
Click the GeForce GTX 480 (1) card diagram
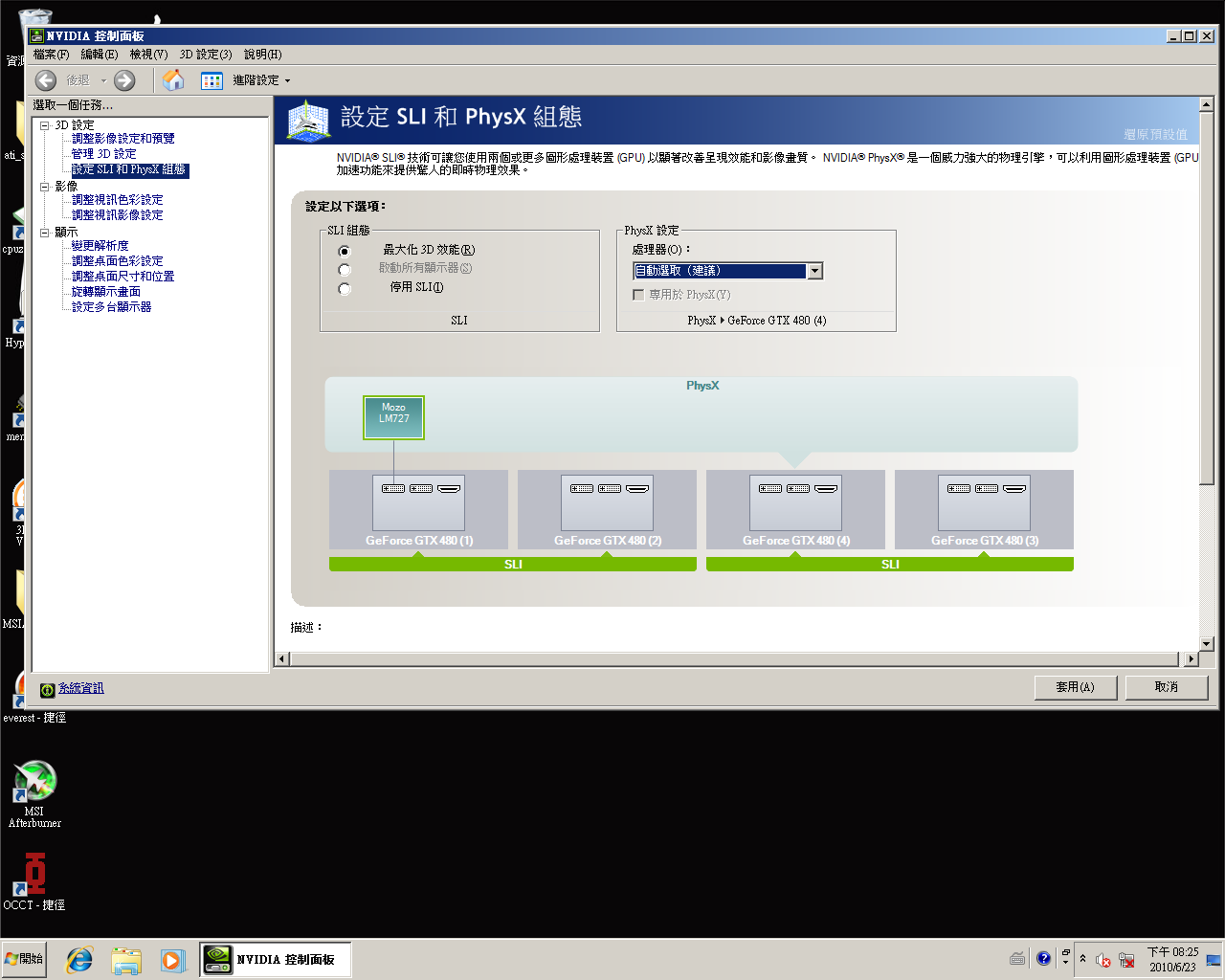tap(418, 509)
